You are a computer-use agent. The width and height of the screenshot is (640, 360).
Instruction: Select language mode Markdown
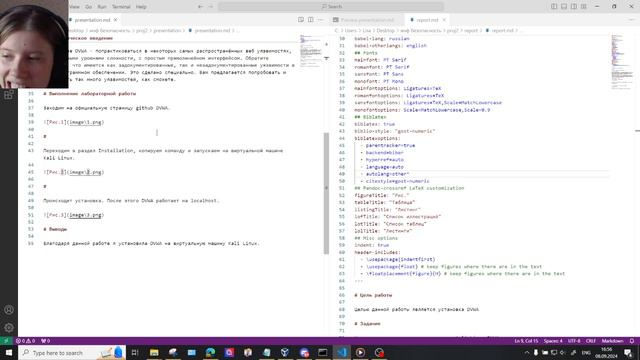tap(613, 341)
